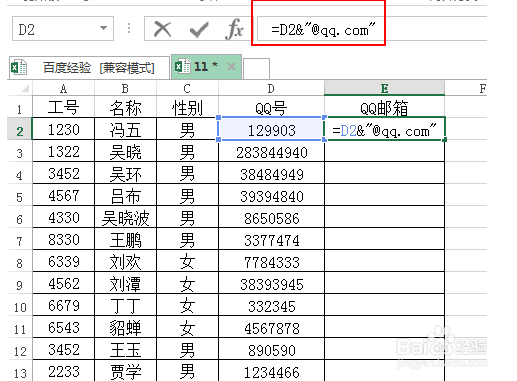The width and height of the screenshot is (517, 381).
Task: Open the blank new workbook tab
Action: coord(256,69)
